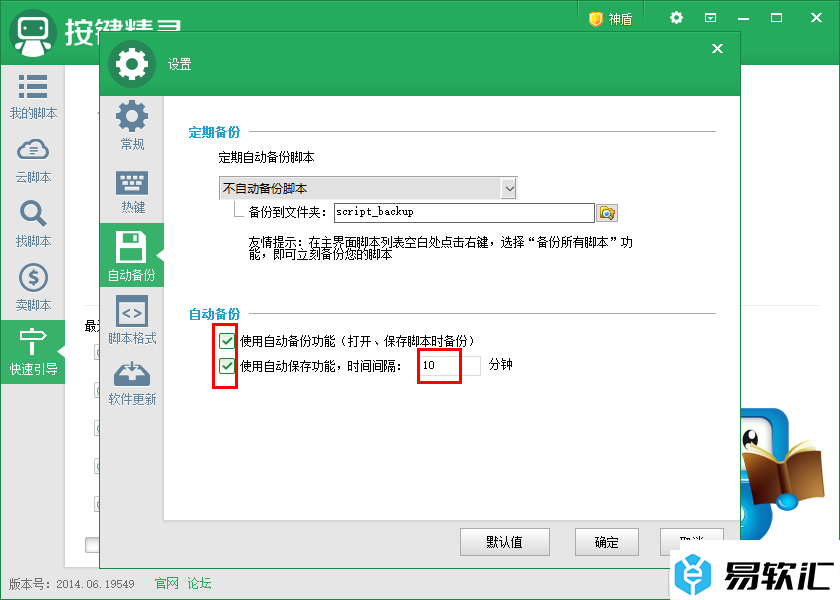Open the 软件更新 settings tab

(132, 382)
